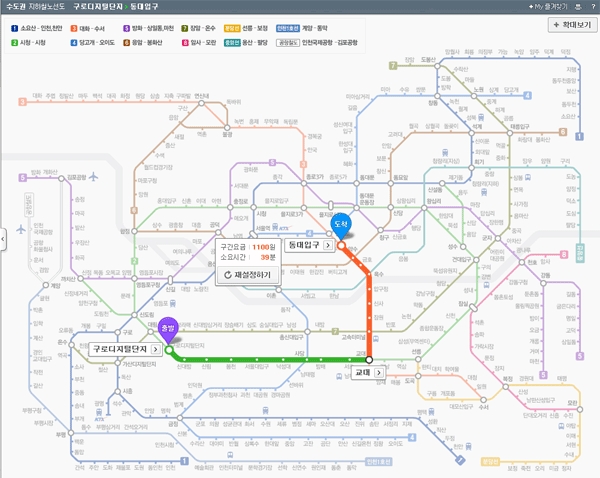Screen dimensions: 600x478
Task: Click 구로디지털단지 in the header route
Action: tap(98, 7)
